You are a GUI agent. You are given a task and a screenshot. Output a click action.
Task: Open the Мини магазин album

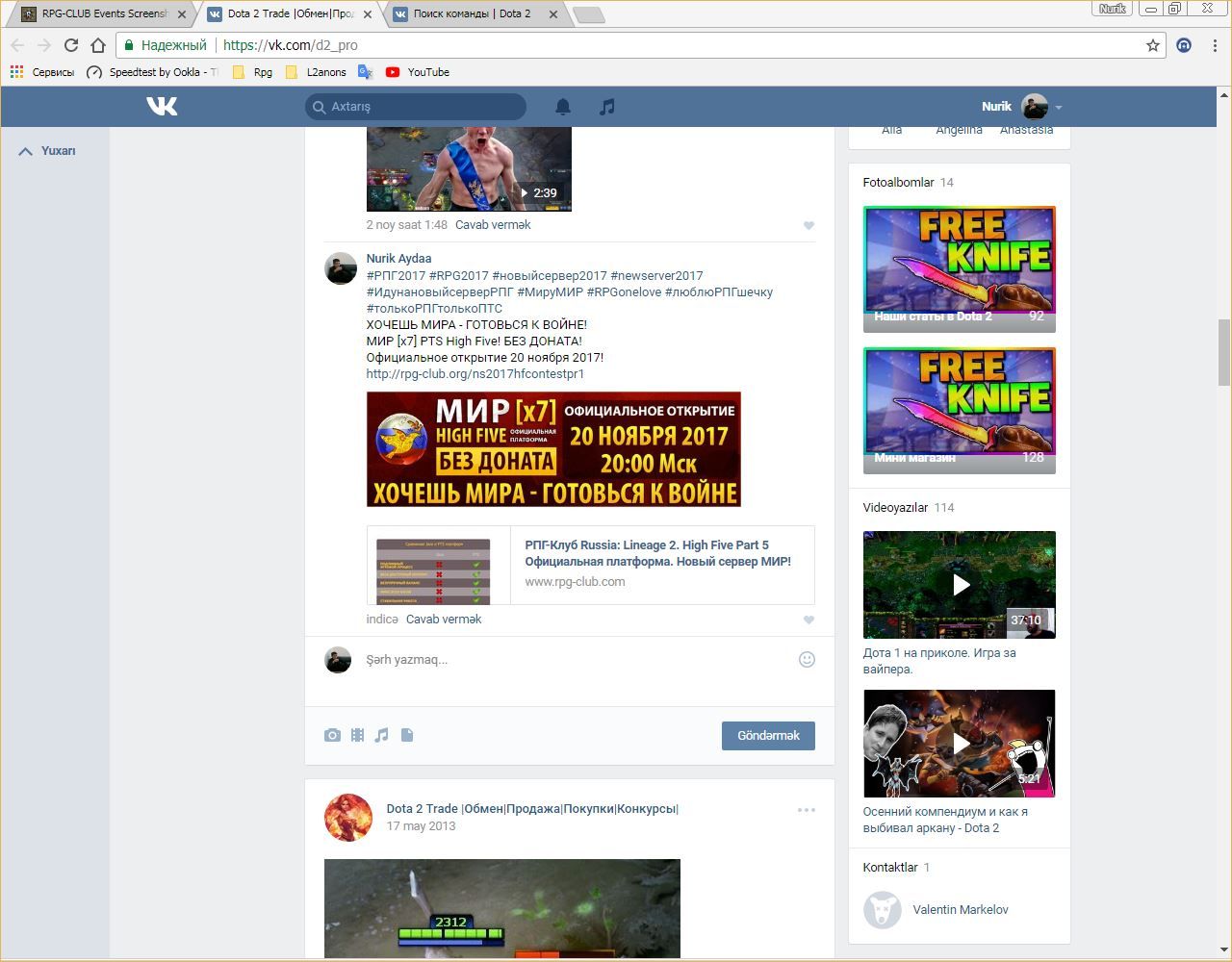(x=960, y=411)
